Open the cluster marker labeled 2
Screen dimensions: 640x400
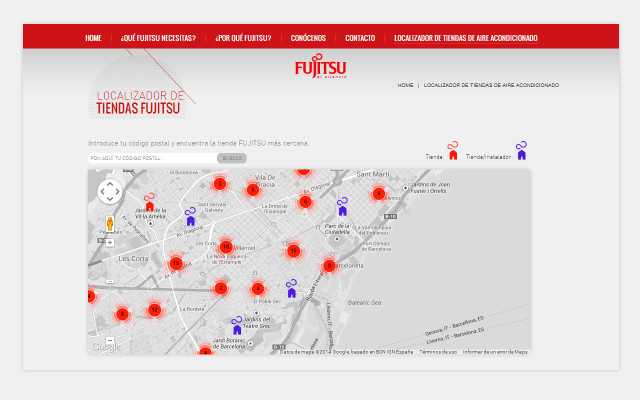(x=221, y=289)
